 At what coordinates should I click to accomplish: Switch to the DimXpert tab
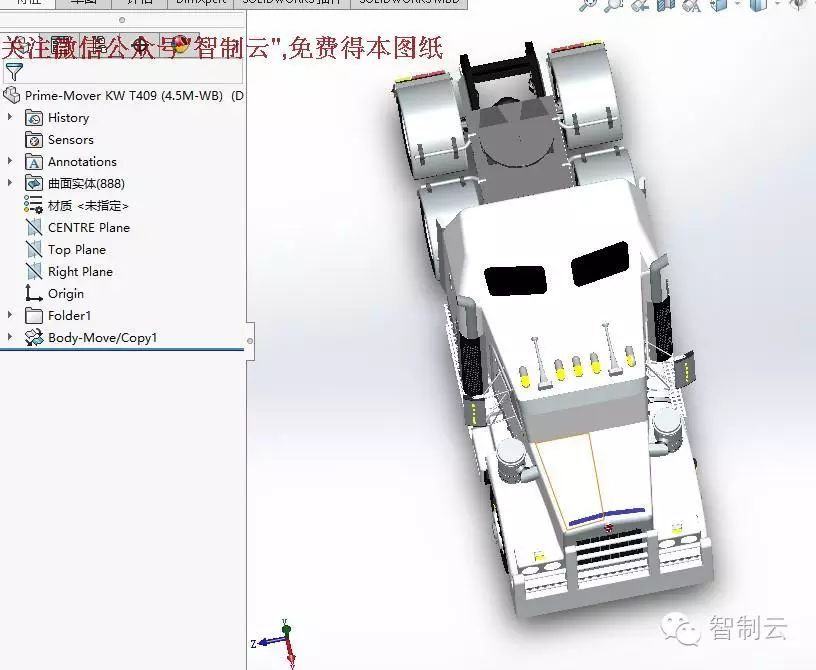[x=201, y=3]
